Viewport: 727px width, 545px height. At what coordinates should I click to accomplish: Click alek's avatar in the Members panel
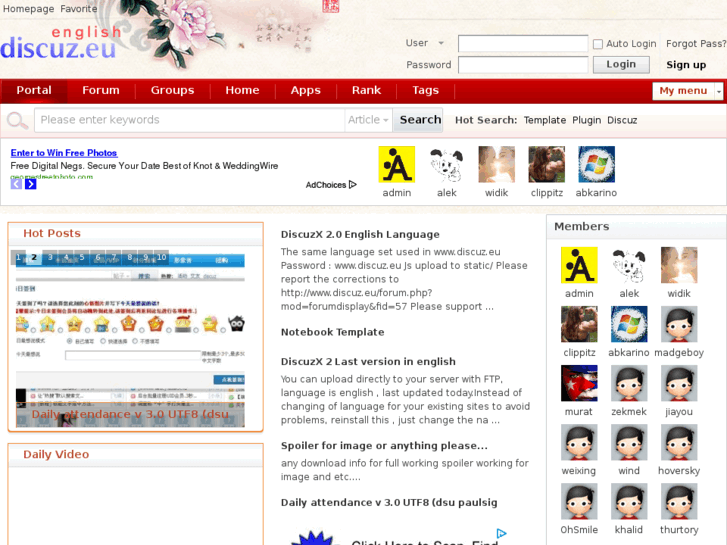click(x=629, y=265)
